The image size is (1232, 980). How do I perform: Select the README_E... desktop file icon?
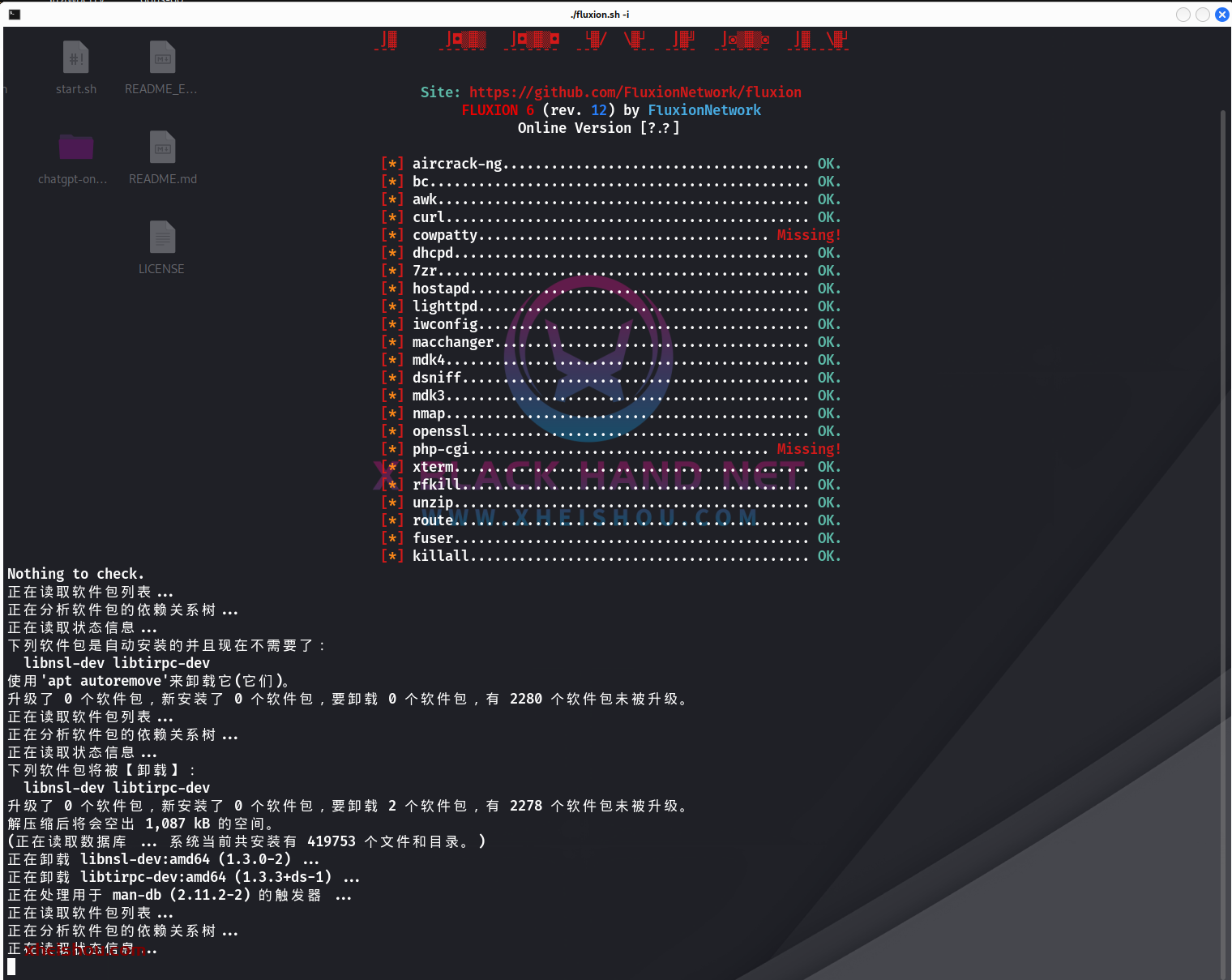pyautogui.click(x=161, y=68)
